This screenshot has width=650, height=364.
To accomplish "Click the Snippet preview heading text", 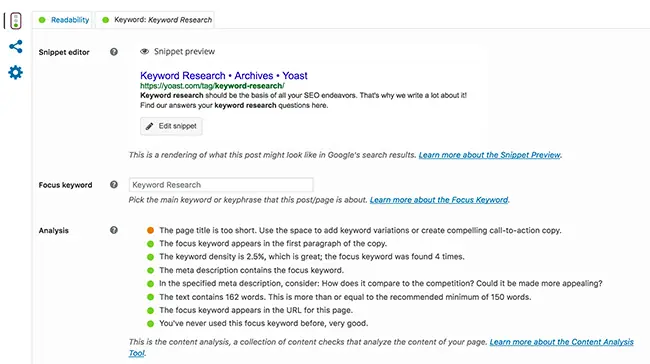I will [x=184, y=51].
